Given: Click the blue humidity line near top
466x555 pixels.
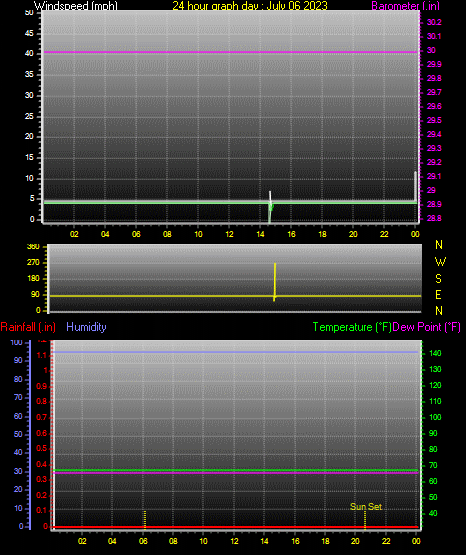Looking at the screenshot, I should 236,352.
